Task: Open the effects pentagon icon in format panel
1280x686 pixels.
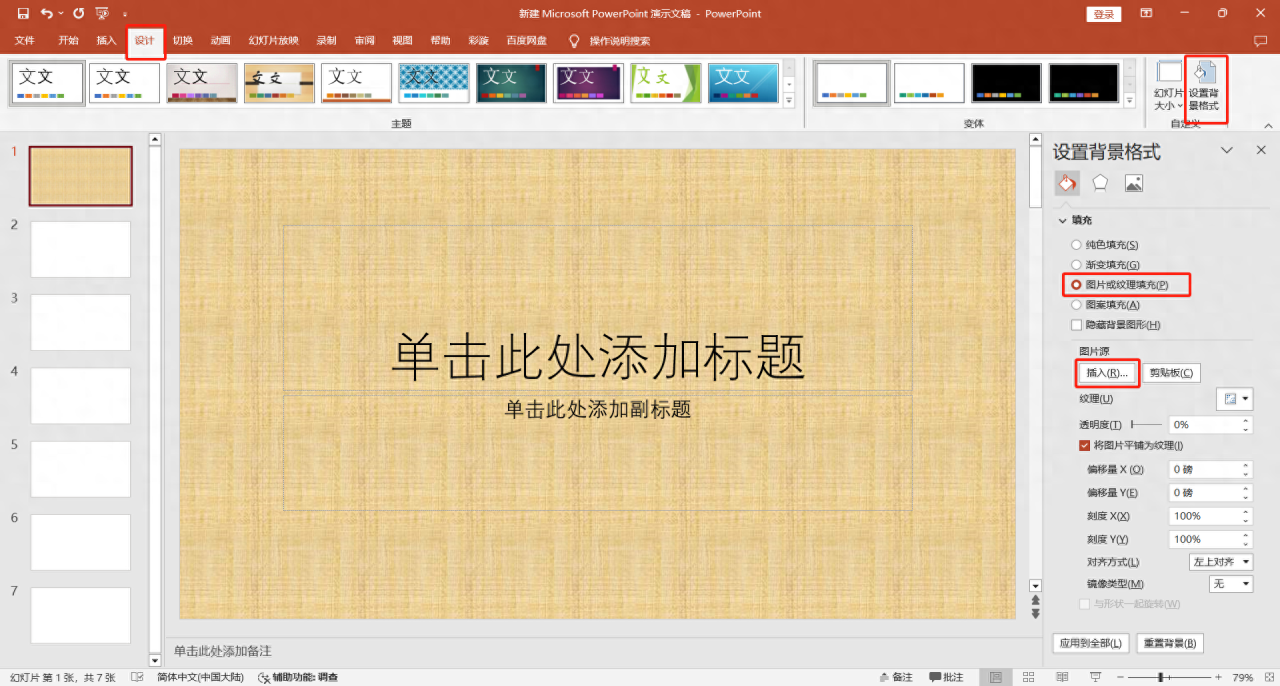Action: pyautogui.click(x=1098, y=183)
